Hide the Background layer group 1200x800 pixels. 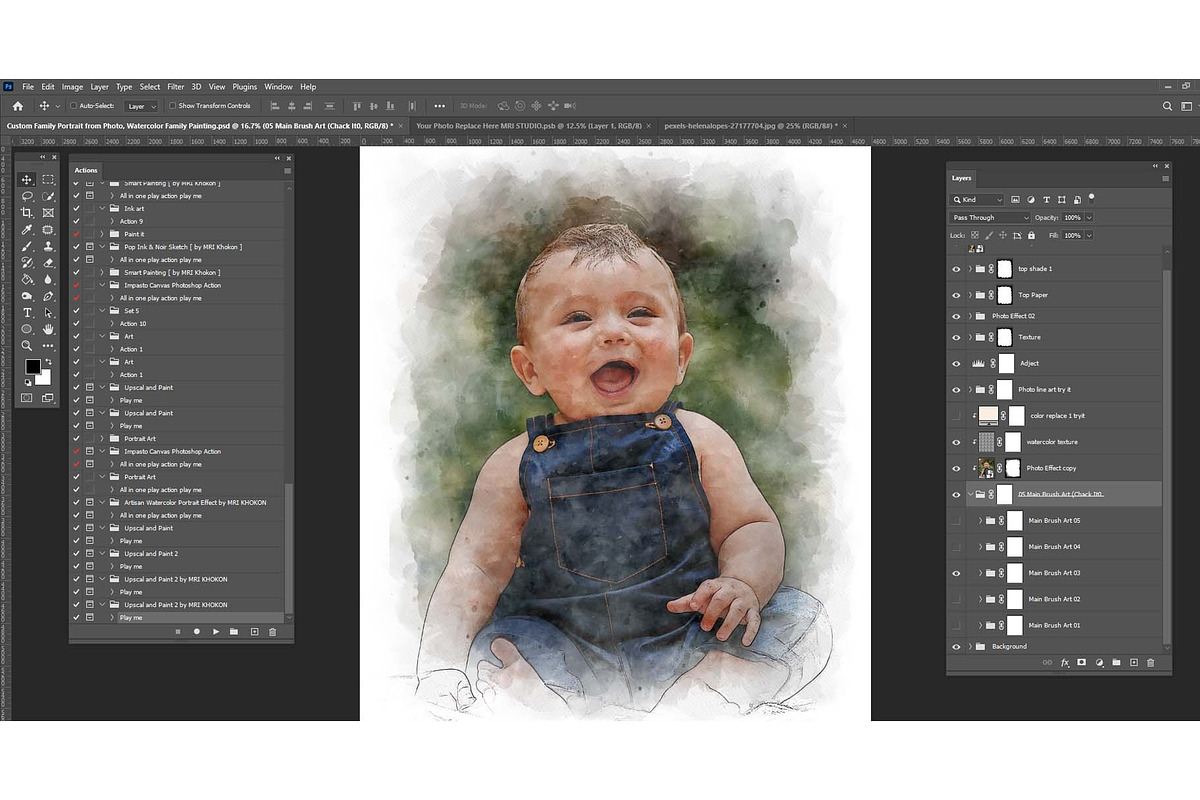[x=956, y=646]
